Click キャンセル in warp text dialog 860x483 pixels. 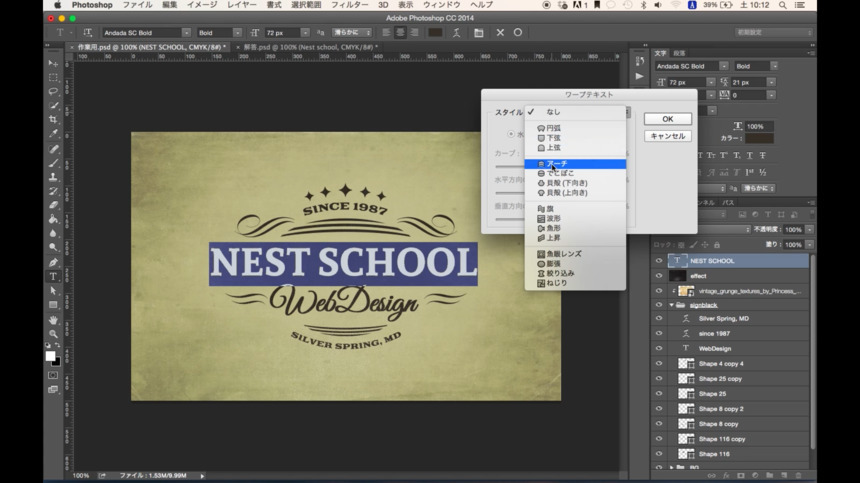pos(667,136)
